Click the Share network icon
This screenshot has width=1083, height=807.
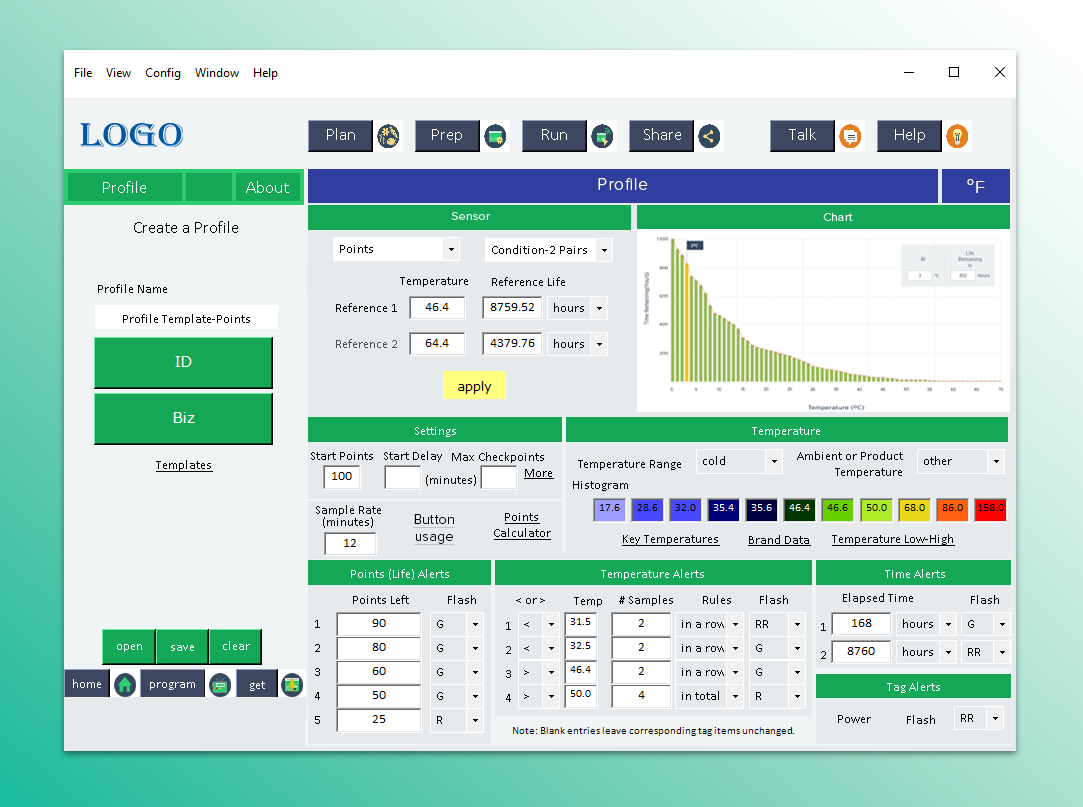pos(709,136)
